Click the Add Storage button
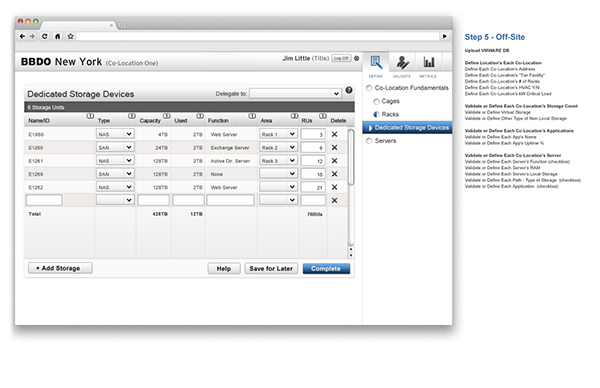The image size is (600, 388). [60, 268]
